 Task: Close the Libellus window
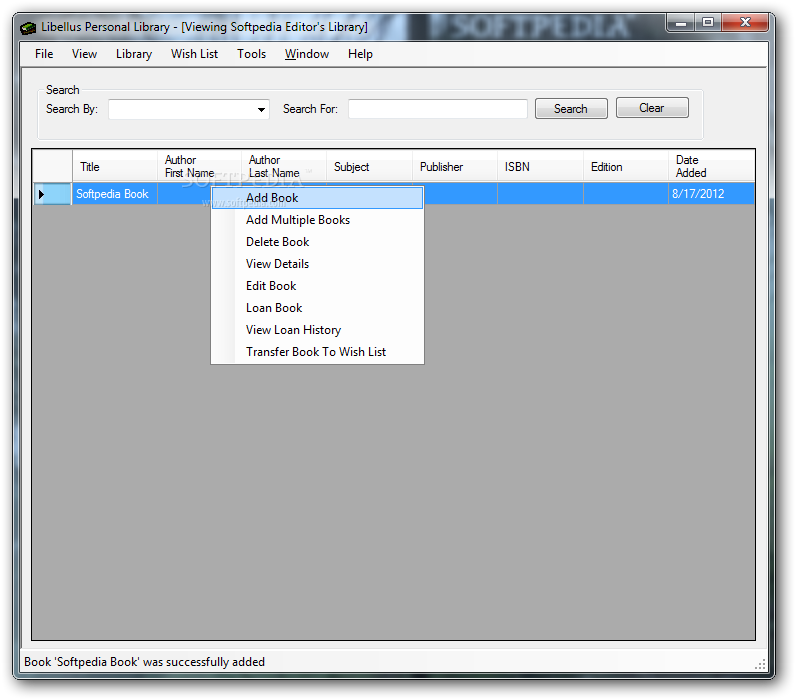click(x=745, y=23)
